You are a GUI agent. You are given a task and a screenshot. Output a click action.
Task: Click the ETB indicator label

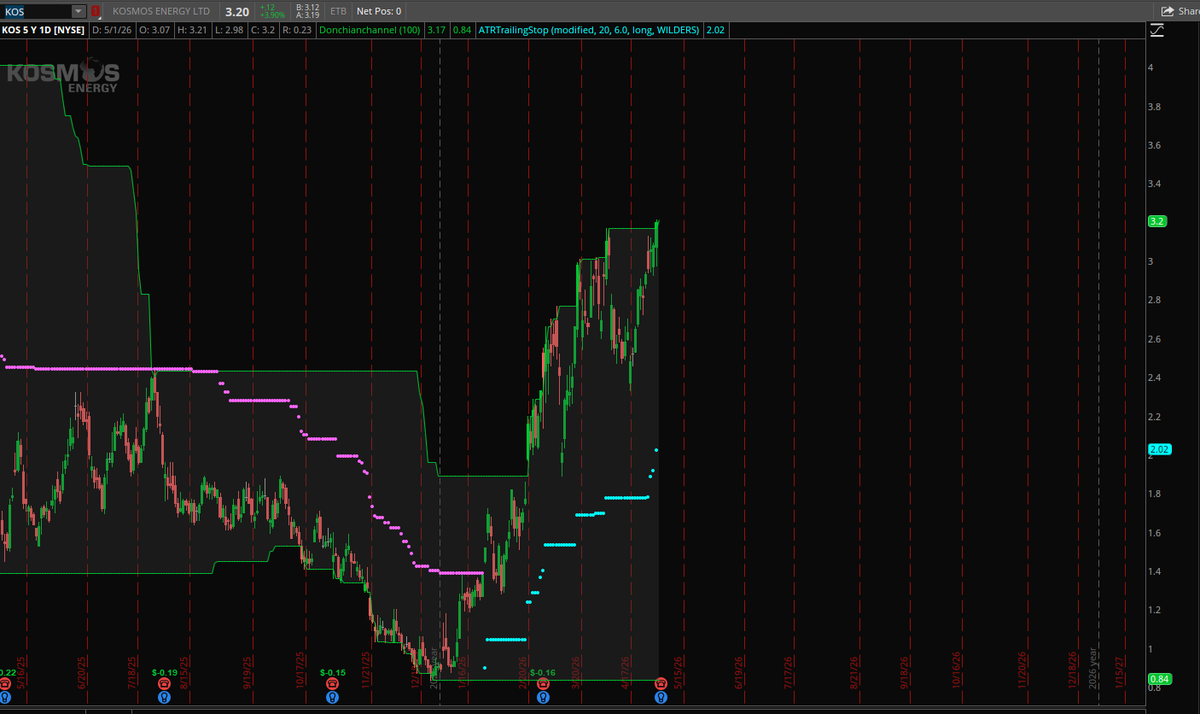[338, 11]
